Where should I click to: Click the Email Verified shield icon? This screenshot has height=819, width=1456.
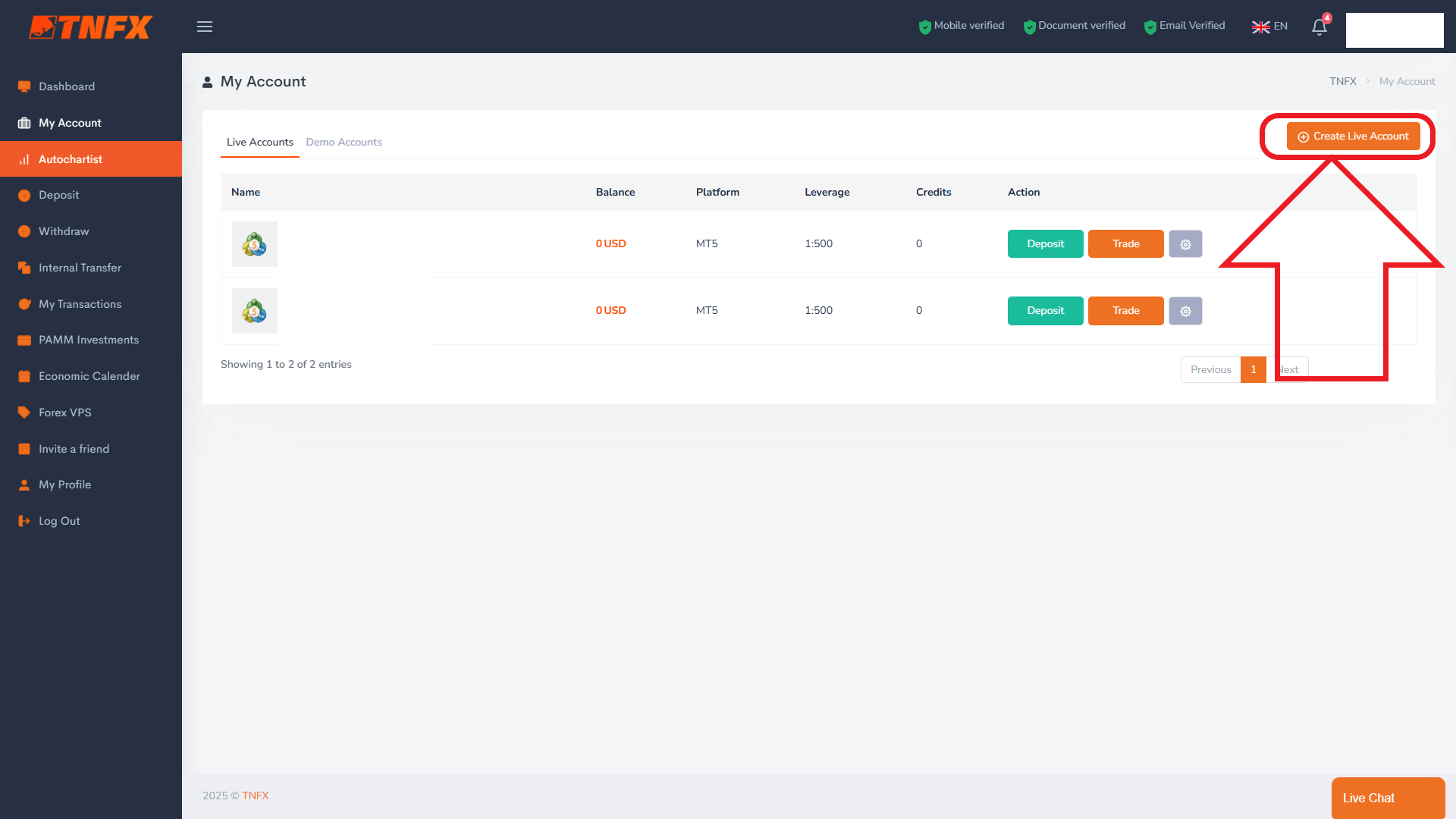[1150, 27]
